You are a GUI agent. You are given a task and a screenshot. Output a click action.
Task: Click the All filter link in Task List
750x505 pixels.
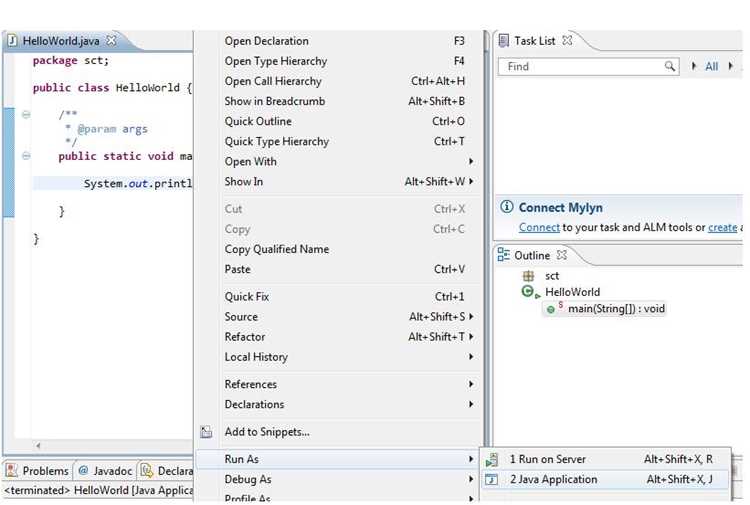click(x=712, y=66)
